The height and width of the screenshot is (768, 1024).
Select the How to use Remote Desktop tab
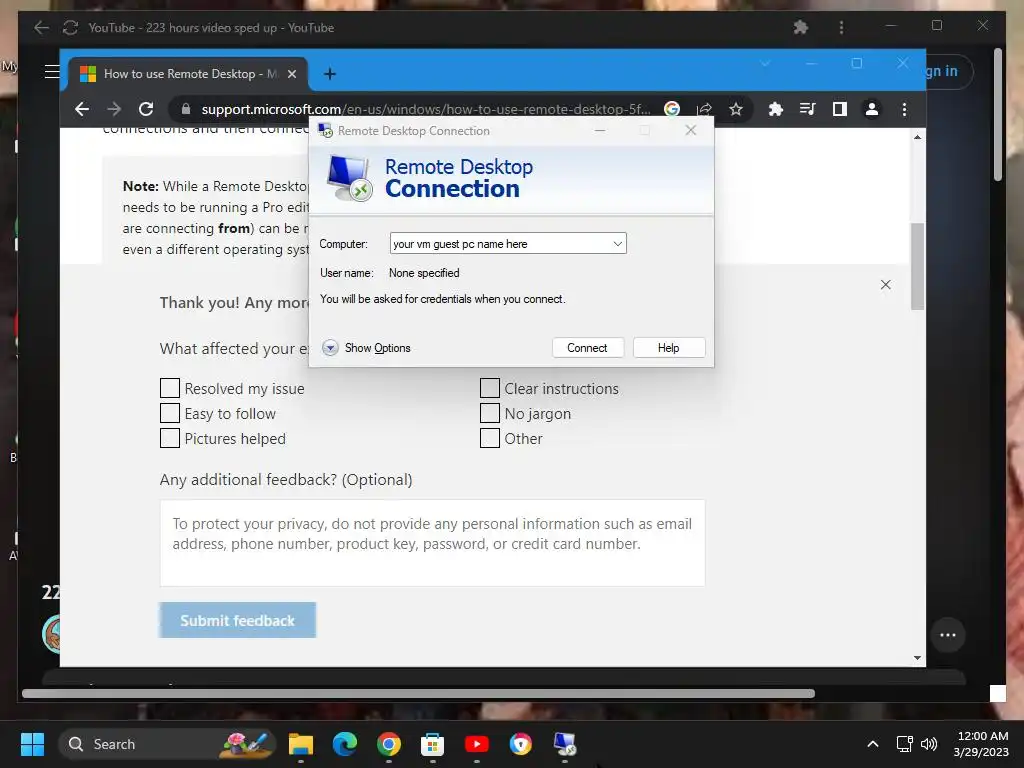click(x=187, y=74)
